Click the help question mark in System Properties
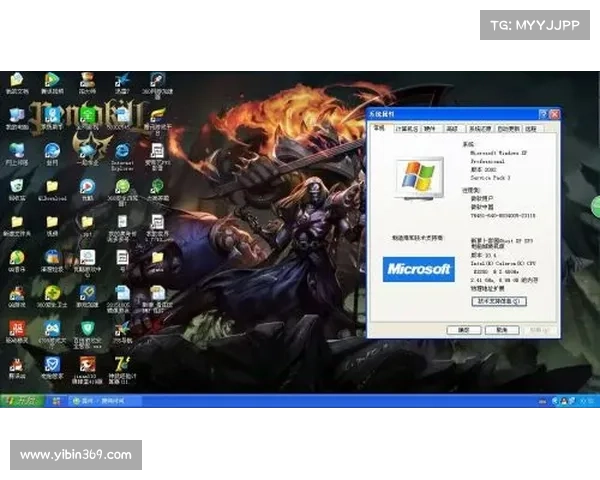Image resolution: width=600 pixels, height=480 pixels. (543, 115)
